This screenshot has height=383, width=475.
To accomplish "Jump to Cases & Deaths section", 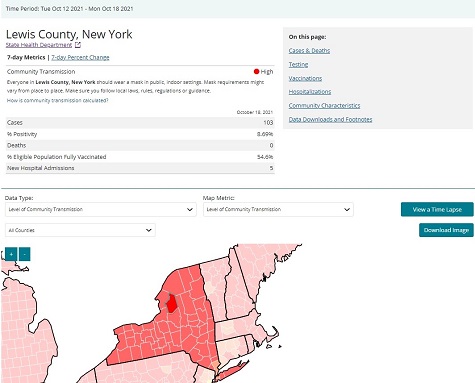I will [x=309, y=51].
